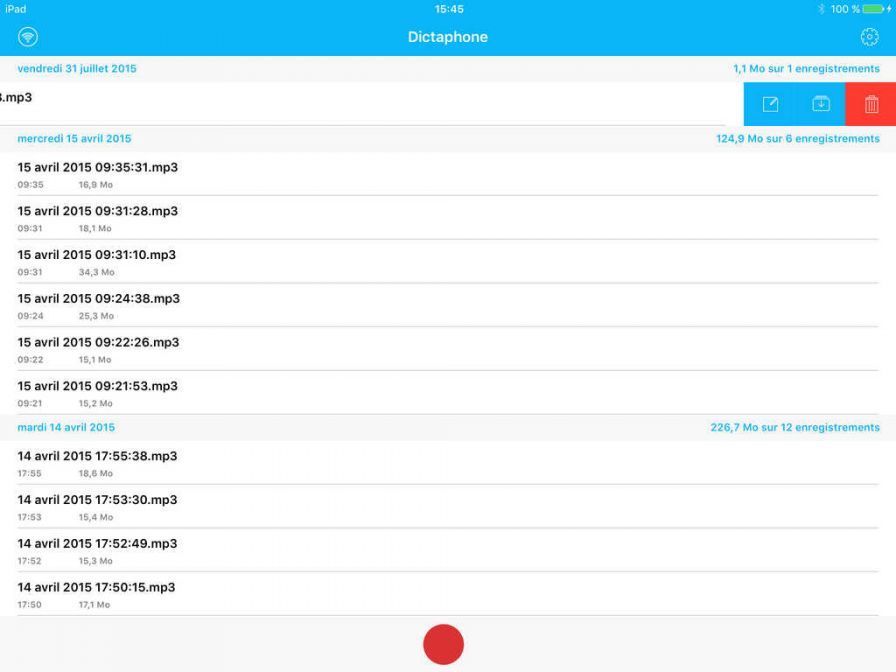Start recording with the red circle button
The height and width of the screenshot is (672, 896).
(x=443, y=644)
